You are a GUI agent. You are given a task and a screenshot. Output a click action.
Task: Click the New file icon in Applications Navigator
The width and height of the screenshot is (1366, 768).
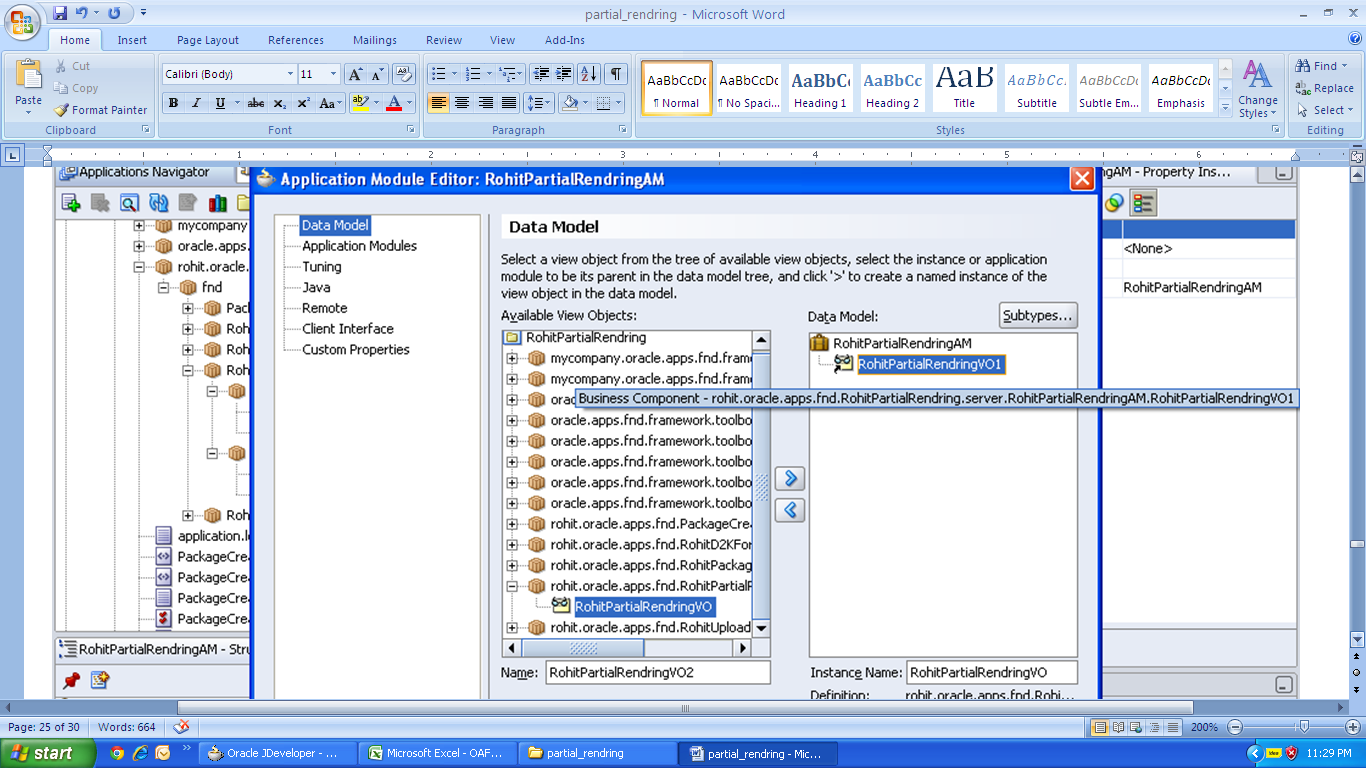[x=71, y=202]
